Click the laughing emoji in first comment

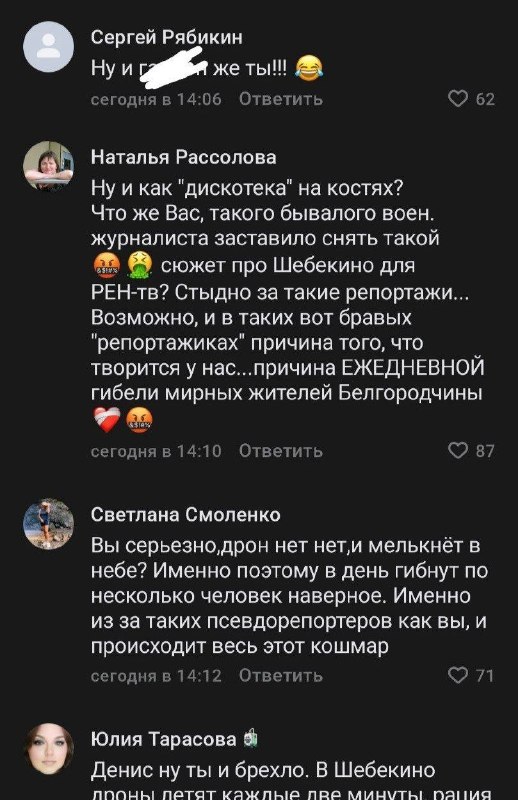[308, 68]
